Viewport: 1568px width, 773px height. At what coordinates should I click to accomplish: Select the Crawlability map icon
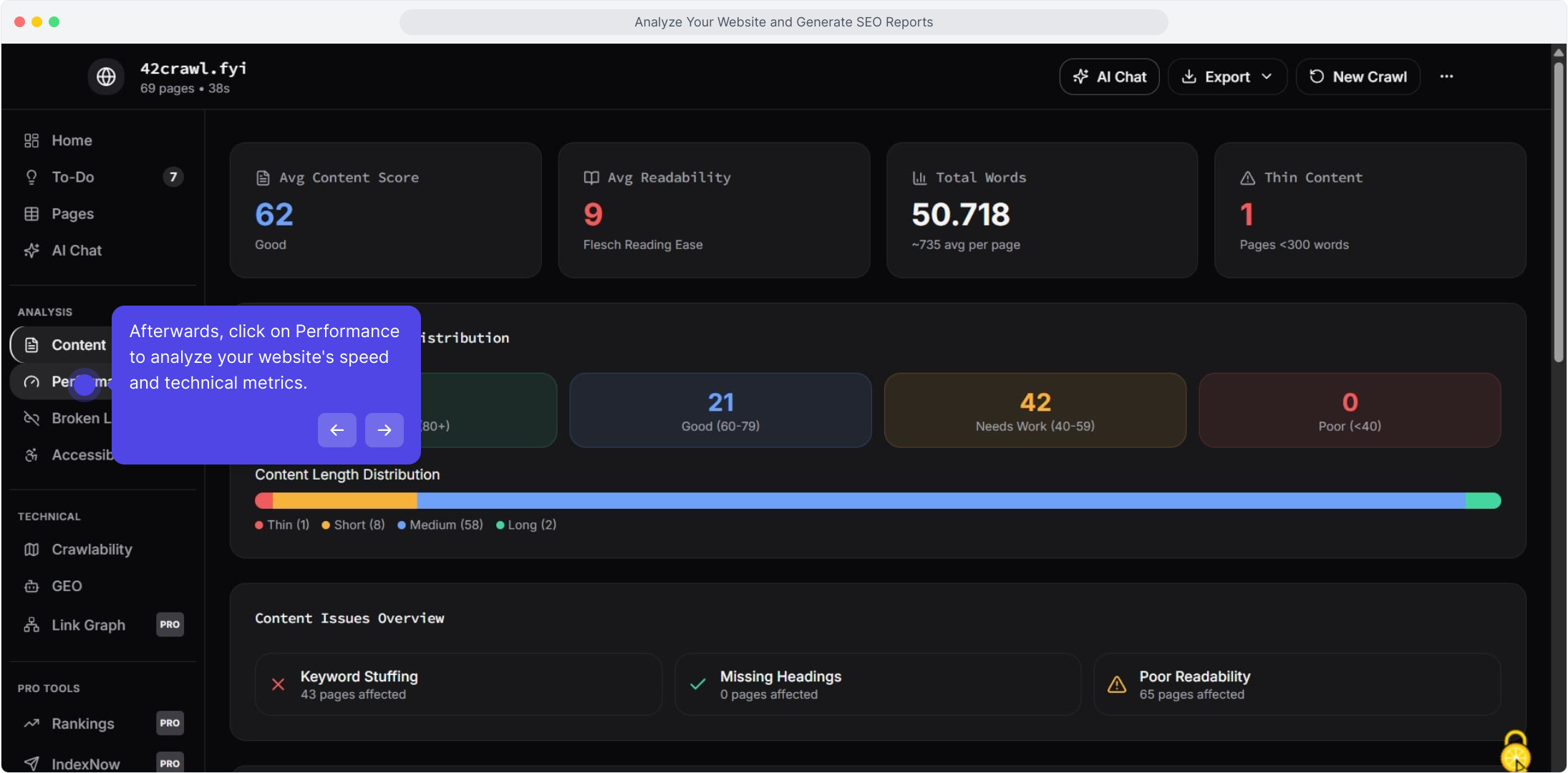click(32, 549)
